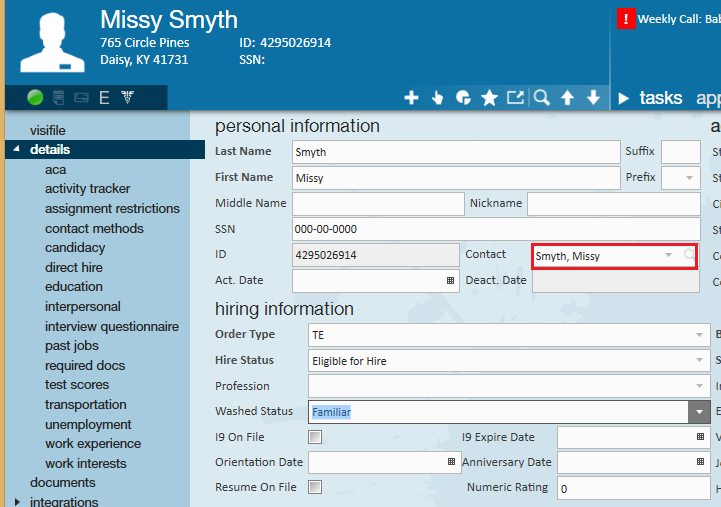Click the star favorites icon
Viewport: 721px width, 507px height.
pyautogui.click(x=489, y=98)
